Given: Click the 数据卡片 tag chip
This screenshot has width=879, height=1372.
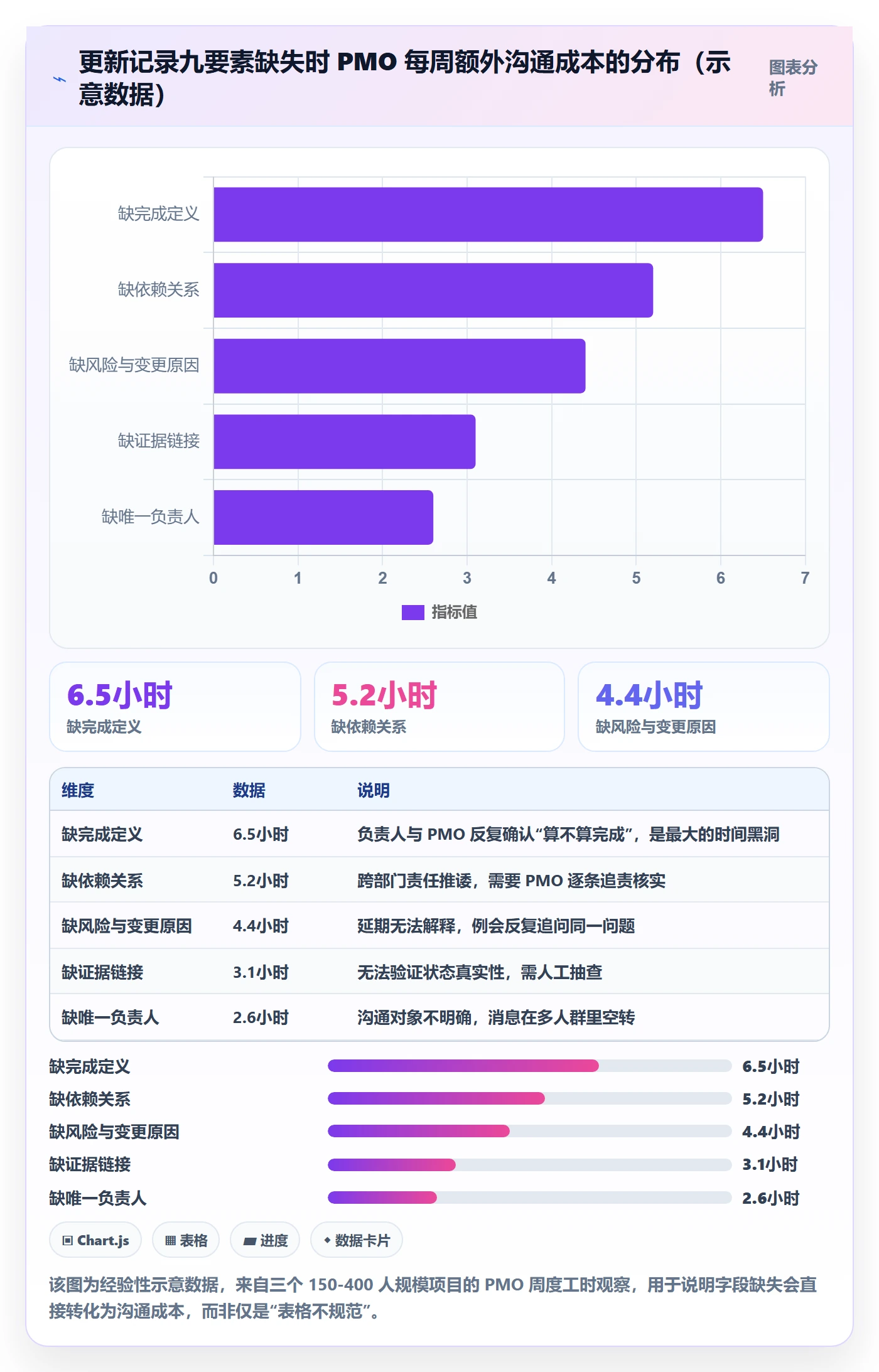Looking at the screenshot, I should coord(357,1240).
